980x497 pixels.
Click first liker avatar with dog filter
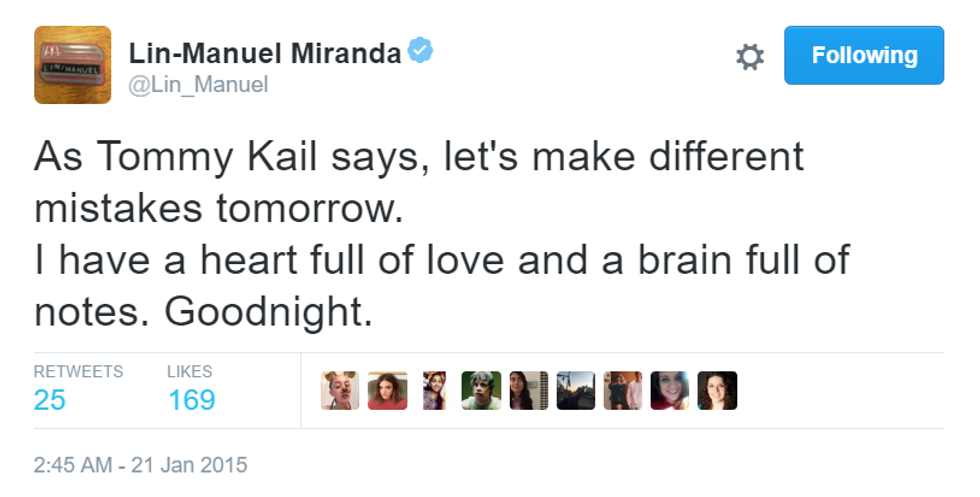pyautogui.click(x=340, y=391)
